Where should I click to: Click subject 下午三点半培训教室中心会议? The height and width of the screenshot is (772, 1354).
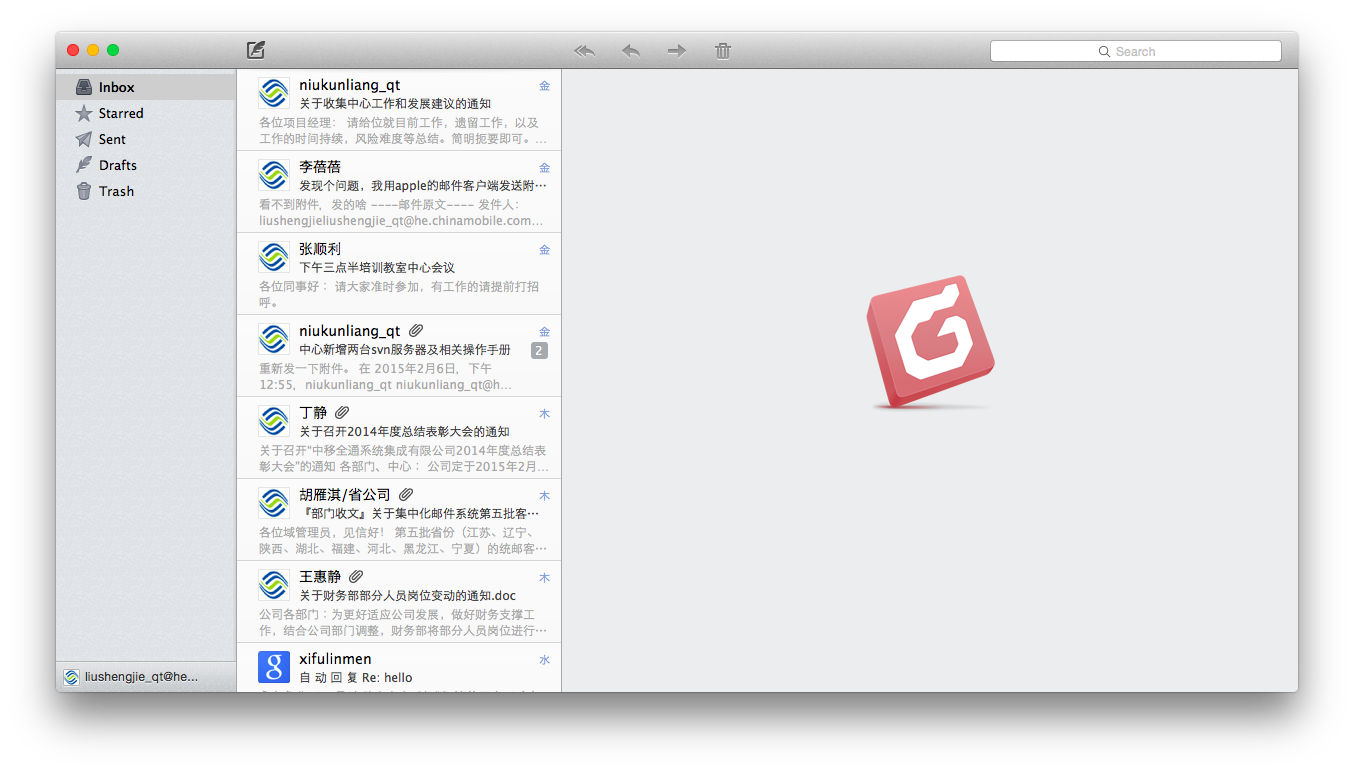point(377,268)
